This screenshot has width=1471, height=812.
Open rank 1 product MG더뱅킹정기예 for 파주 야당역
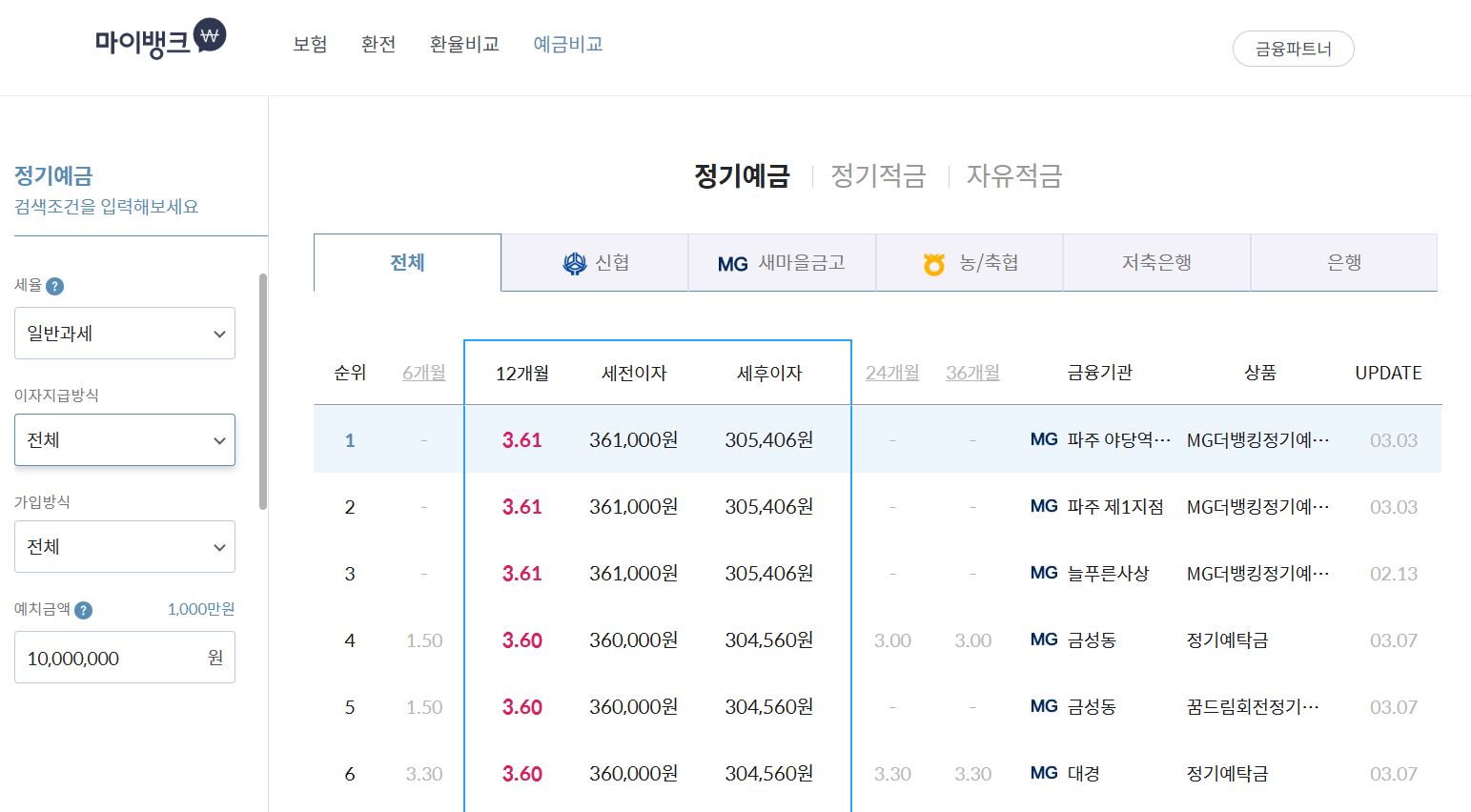pos(1258,439)
